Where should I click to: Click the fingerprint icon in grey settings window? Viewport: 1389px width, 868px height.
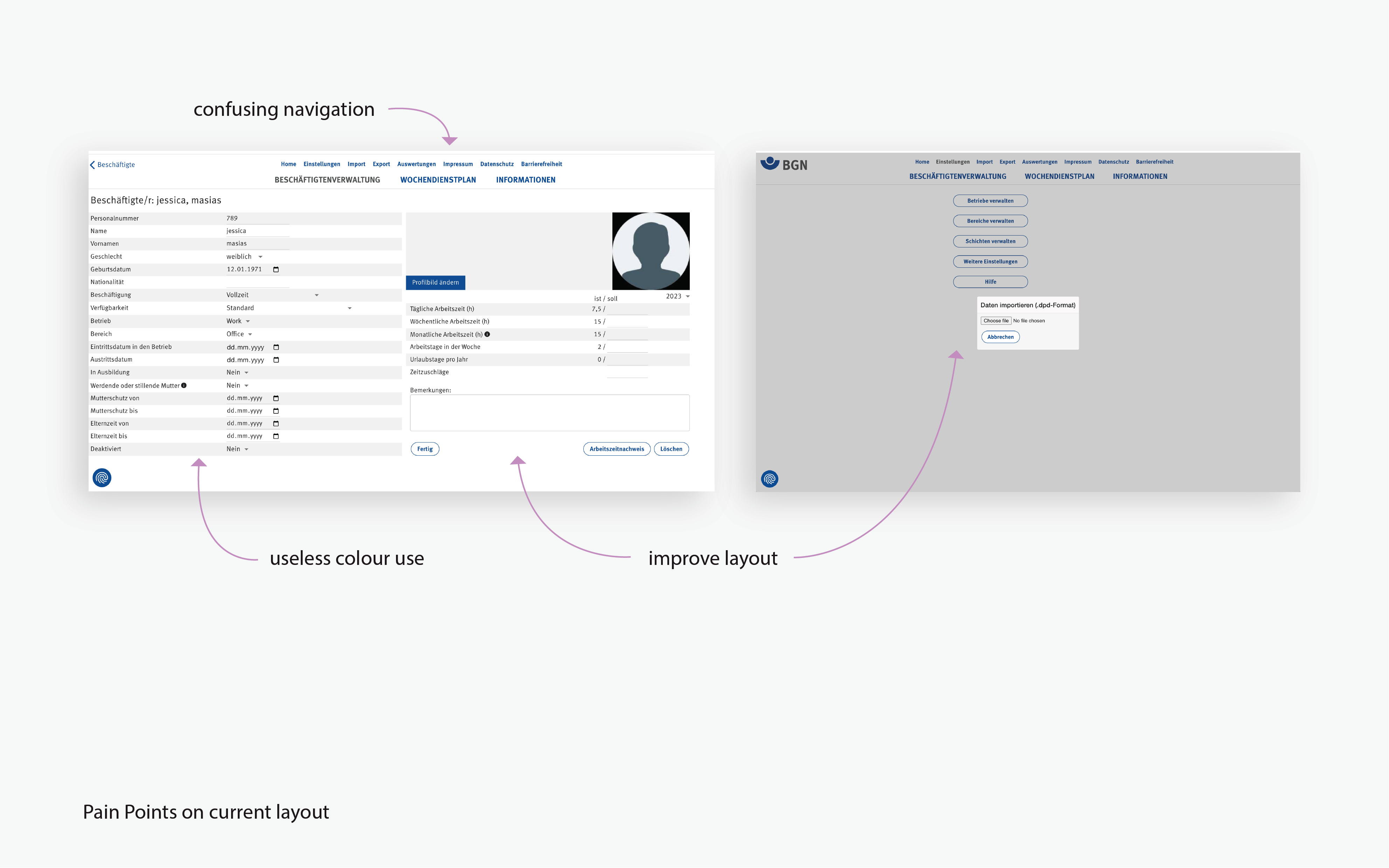click(770, 479)
